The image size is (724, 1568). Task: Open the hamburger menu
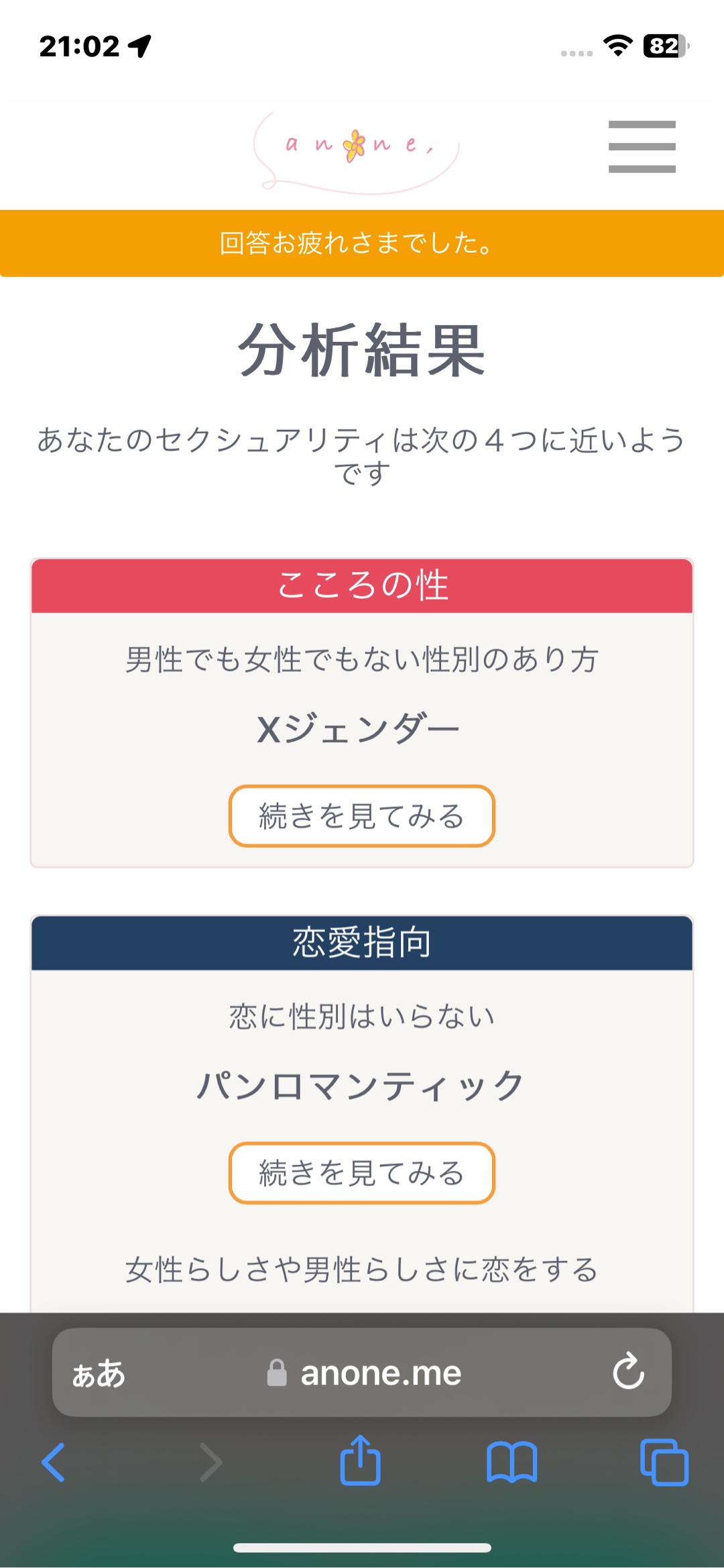pos(642,147)
